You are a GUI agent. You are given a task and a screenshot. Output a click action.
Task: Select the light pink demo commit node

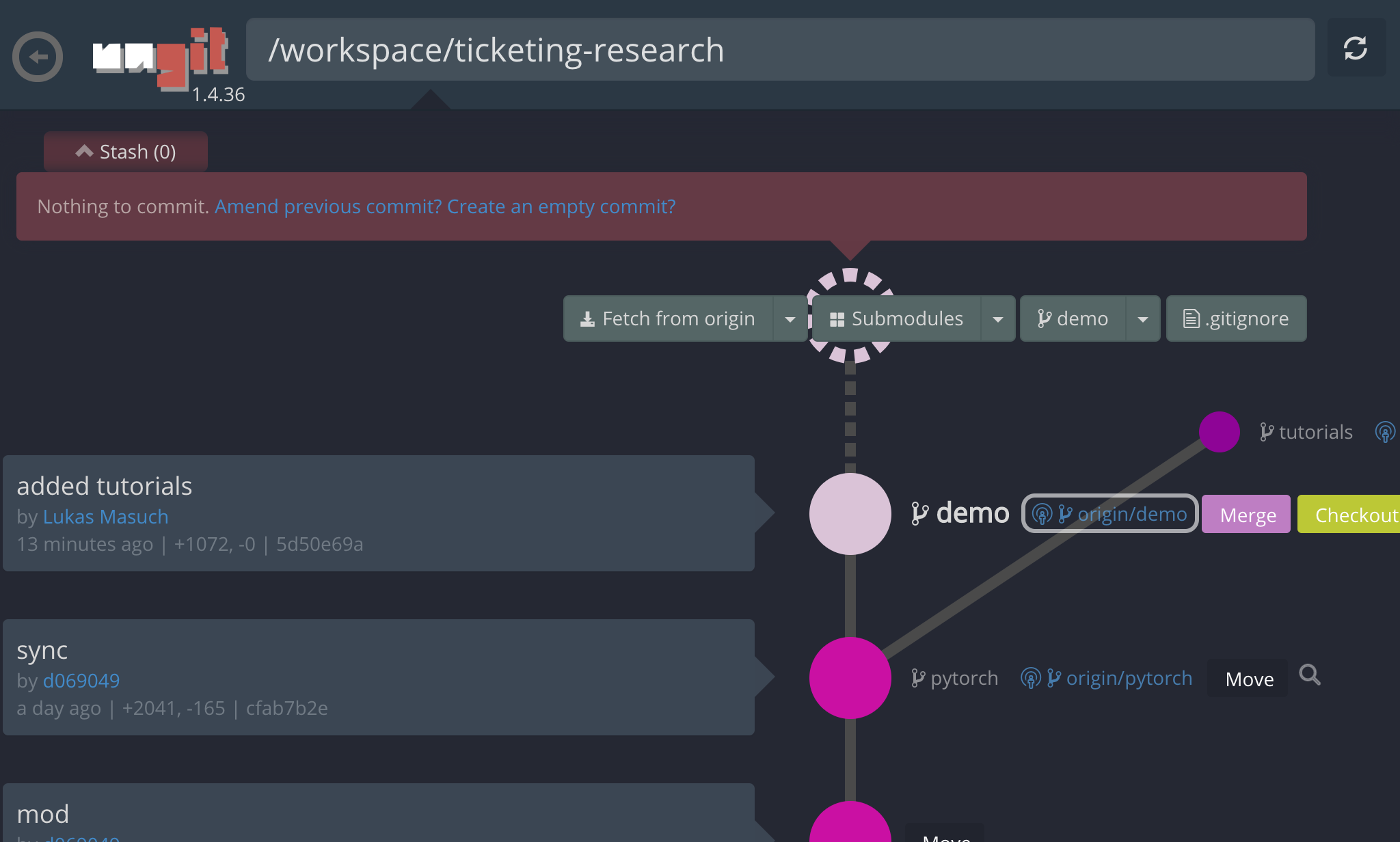850,514
